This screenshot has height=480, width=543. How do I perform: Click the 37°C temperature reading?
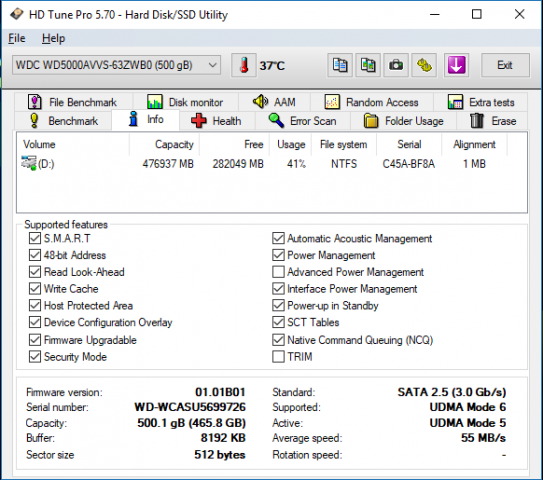point(272,65)
